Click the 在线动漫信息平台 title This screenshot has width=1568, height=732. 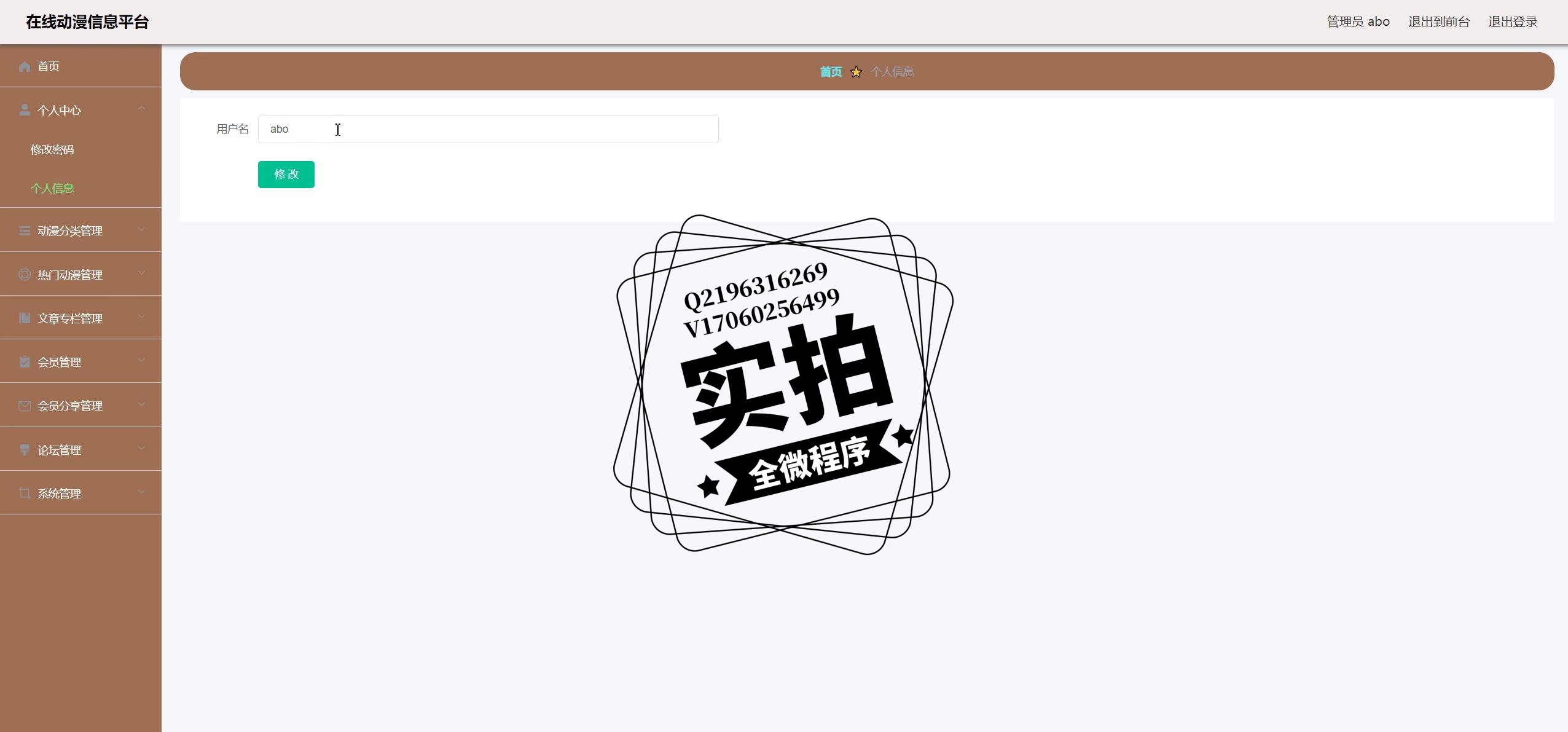(x=87, y=22)
